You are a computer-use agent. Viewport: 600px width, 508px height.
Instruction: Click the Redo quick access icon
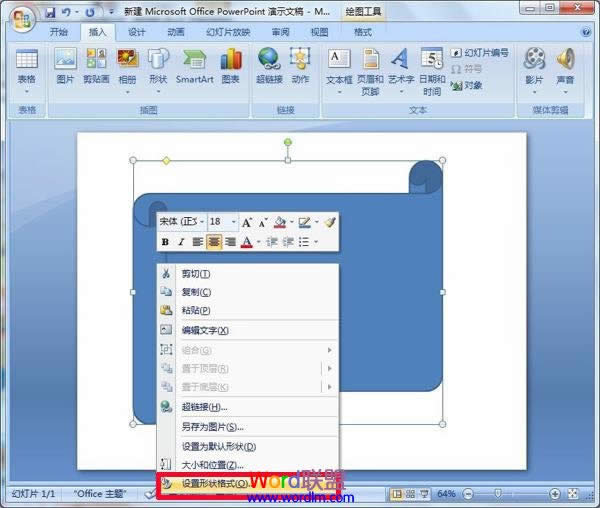coord(90,13)
